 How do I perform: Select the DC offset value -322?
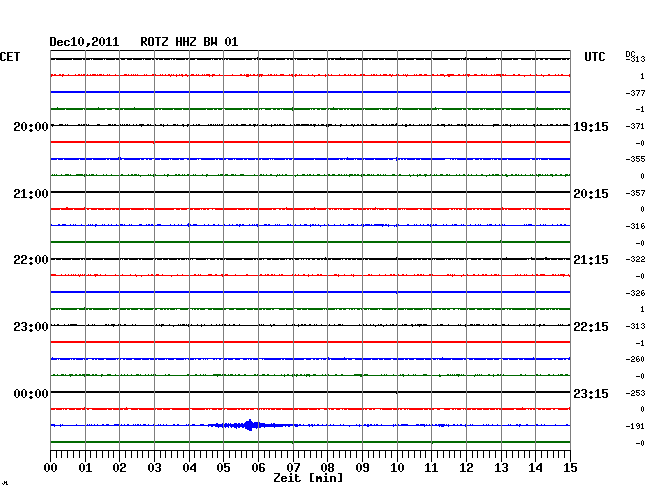pos(635,259)
